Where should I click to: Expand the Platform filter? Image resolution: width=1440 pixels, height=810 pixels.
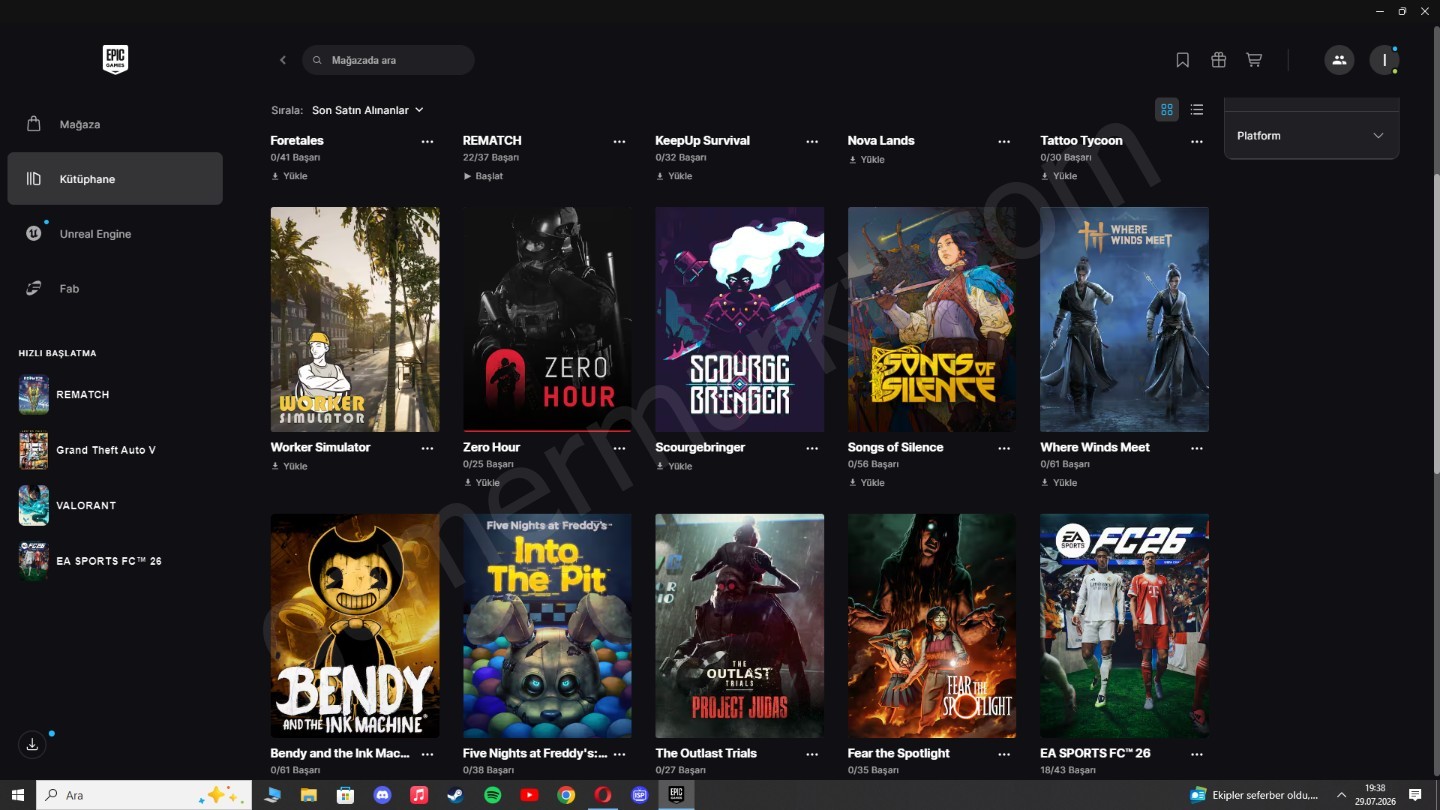tap(1311, 136)
